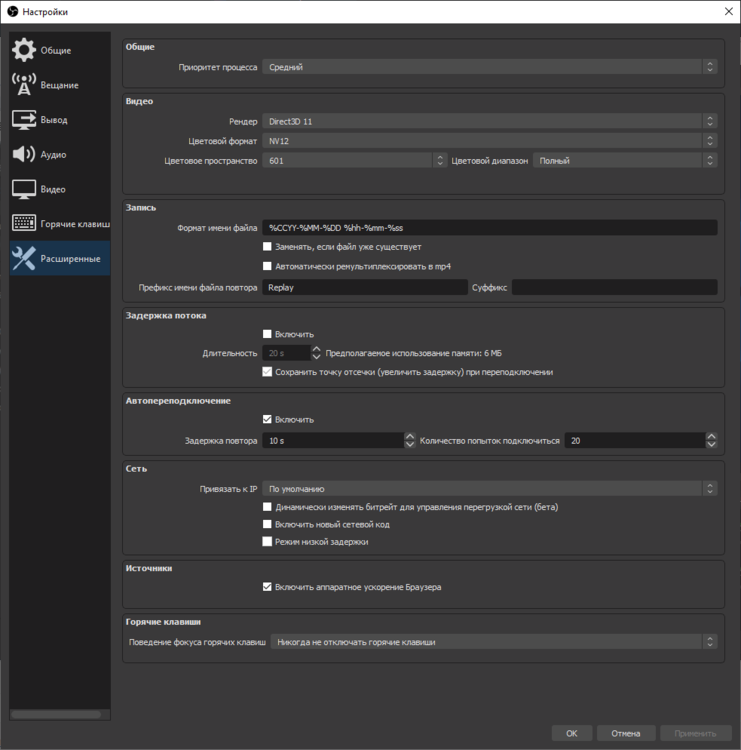Open the Цветовой диапазон dropdown
The image size is (741, 750).
pyautogui.click(x=625, y=160)
